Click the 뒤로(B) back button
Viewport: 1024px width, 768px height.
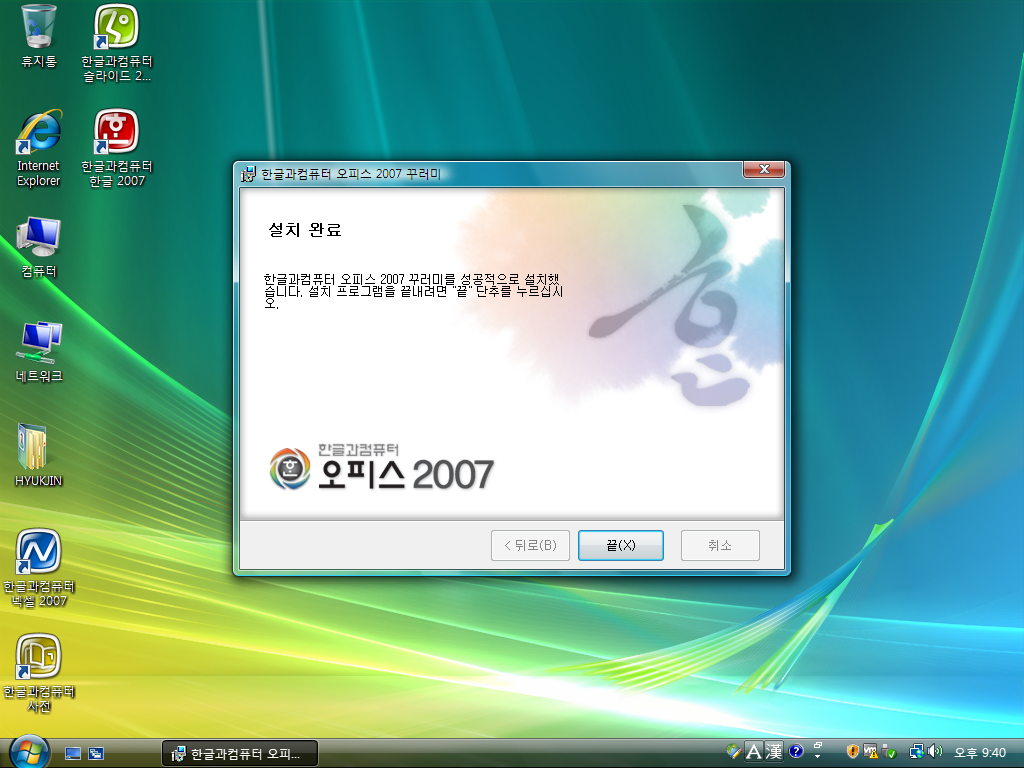[530, 545]
